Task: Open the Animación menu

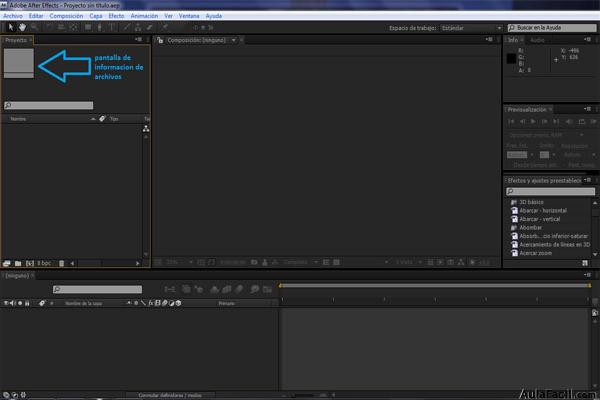Action: click(144, 16)
